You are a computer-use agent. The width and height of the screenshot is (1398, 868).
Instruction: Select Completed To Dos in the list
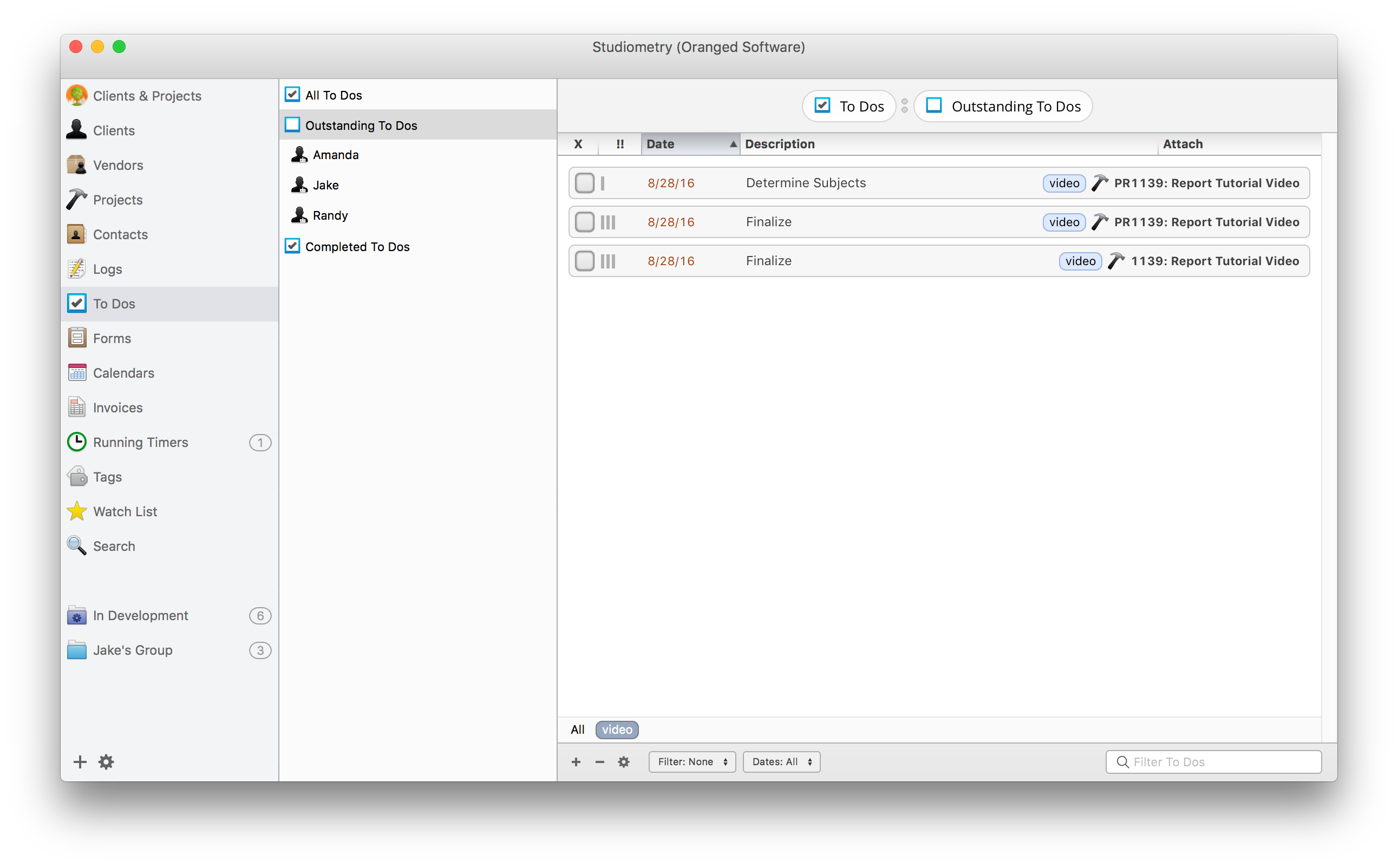click(x=418, y=246)
